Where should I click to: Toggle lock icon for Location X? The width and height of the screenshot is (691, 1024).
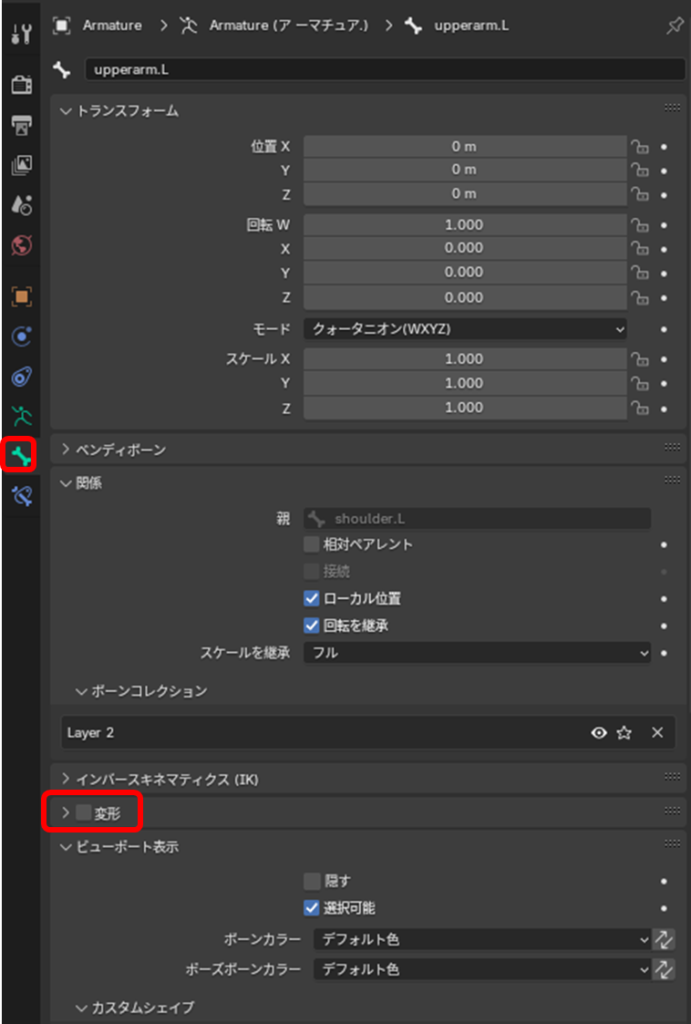[638, 146]
